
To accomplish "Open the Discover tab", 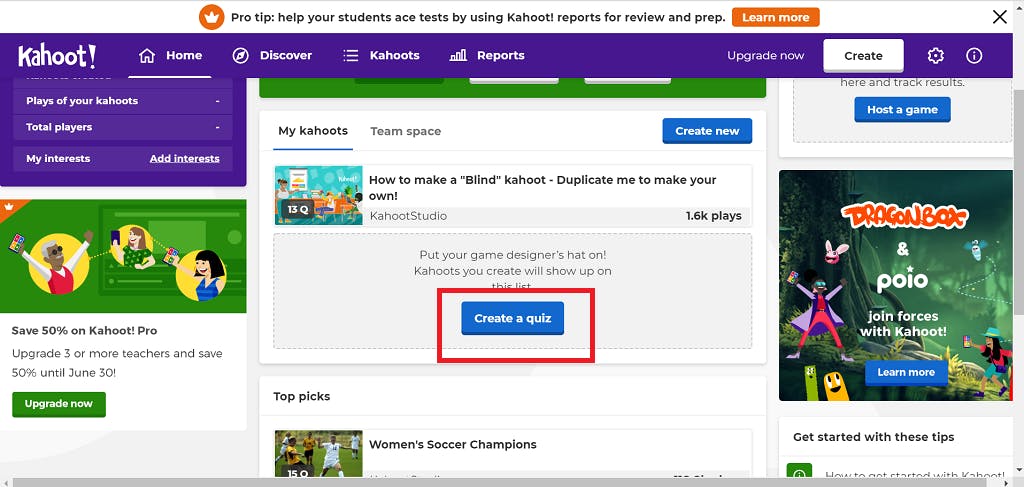I will click(272, 55).
